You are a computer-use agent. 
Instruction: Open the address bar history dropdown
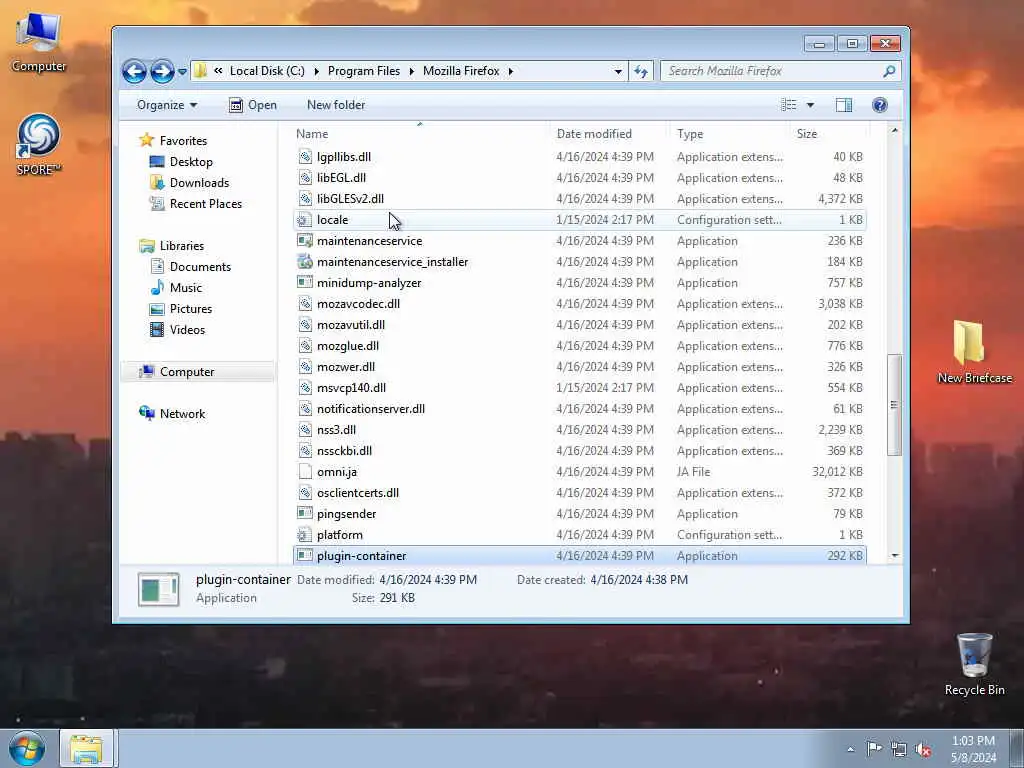coord(618,71)
